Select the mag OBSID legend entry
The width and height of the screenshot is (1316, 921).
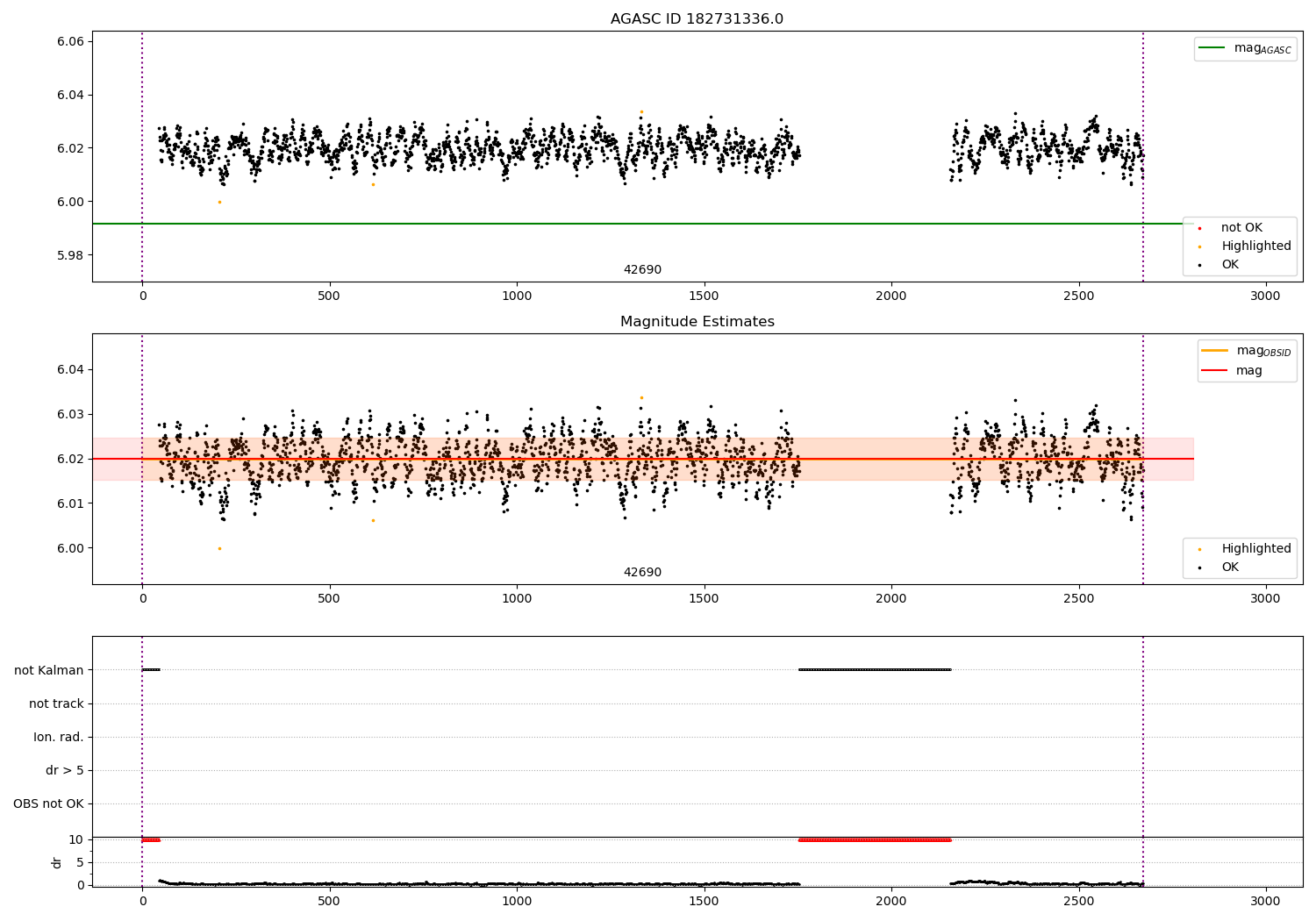(1246, 351)
